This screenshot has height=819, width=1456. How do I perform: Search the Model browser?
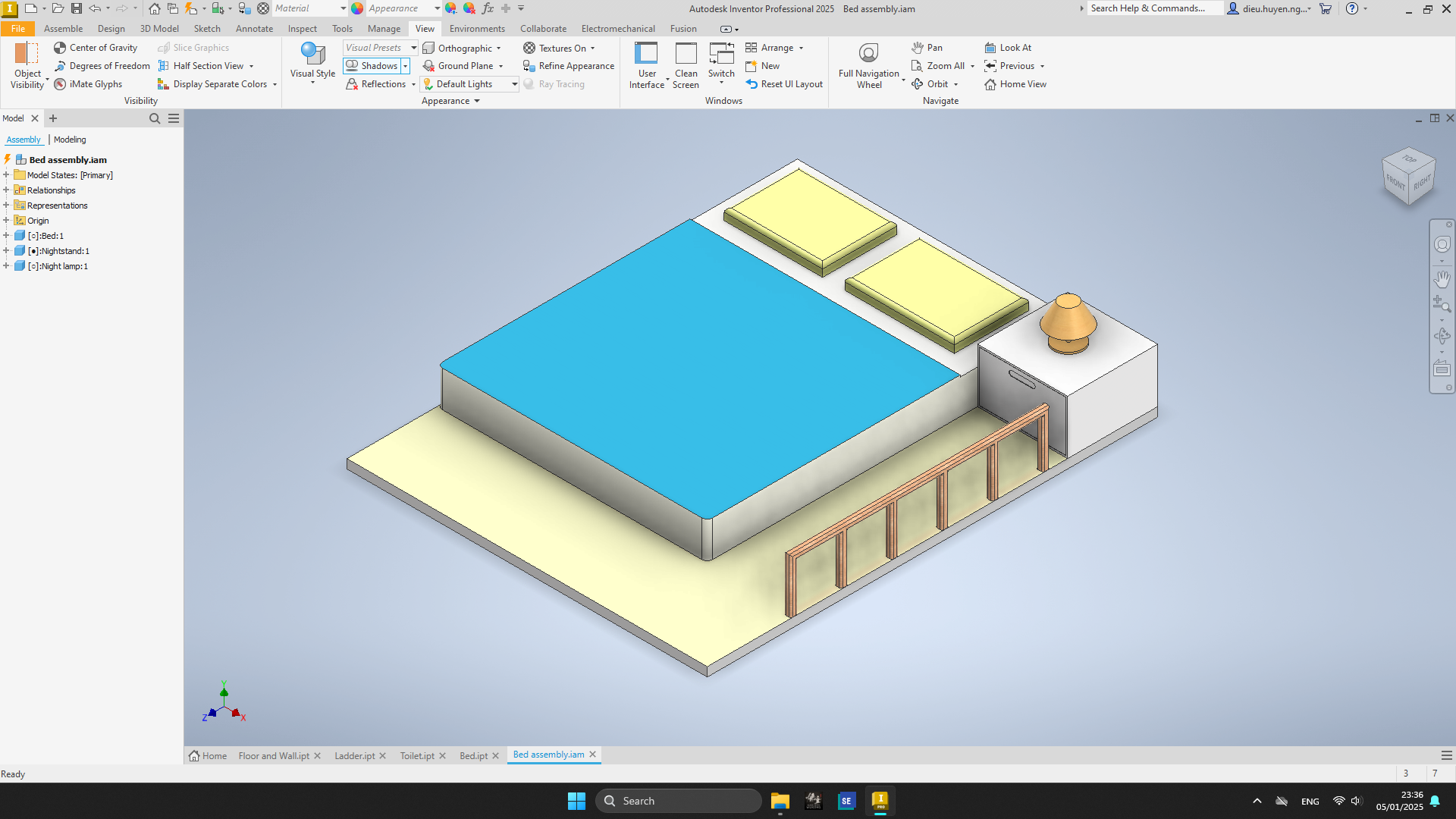point(155,118)
